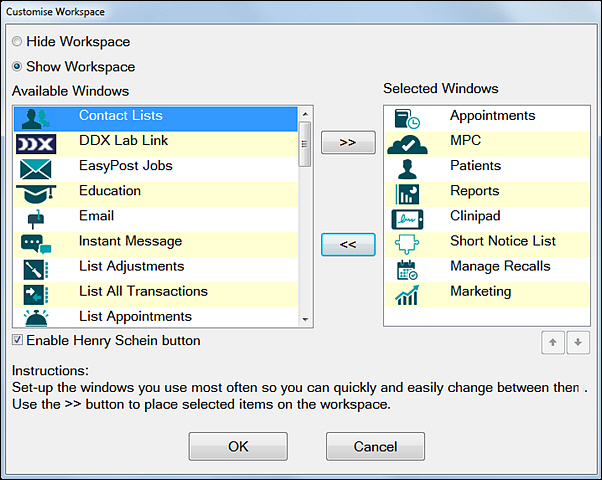Select List Adjustments in the list
Image resolution: width=602 pixels, height=480 pixels.
coord(156,270)
